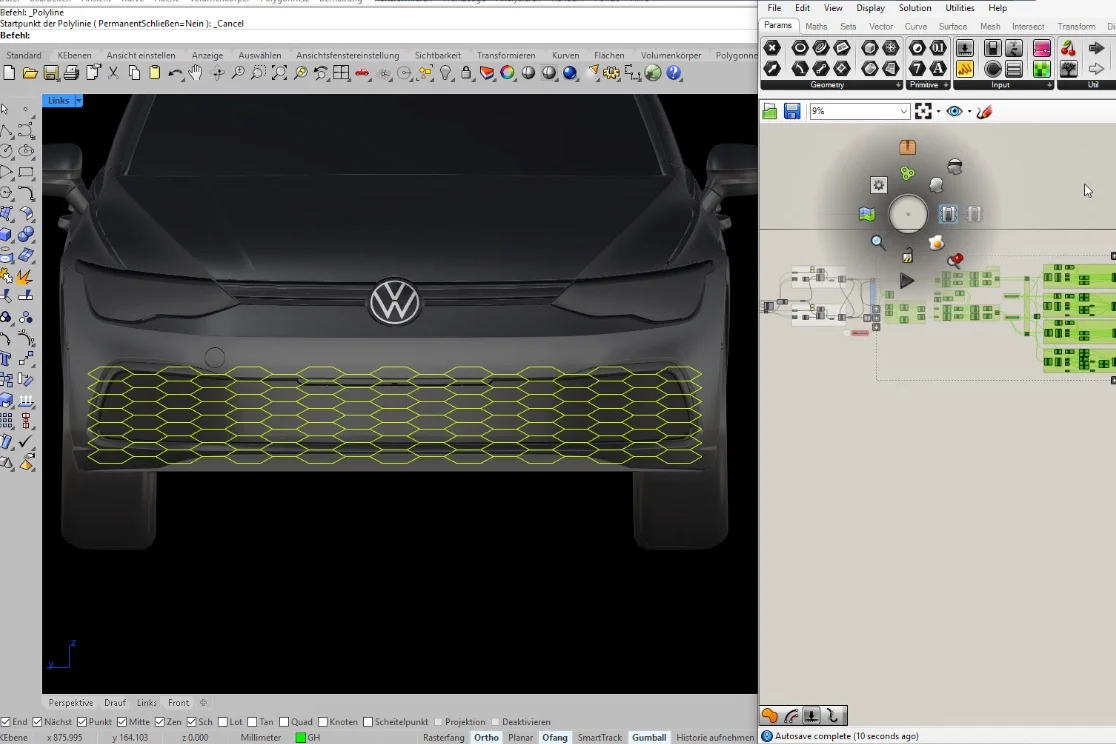Click the Grasshopper open file green icon
1116x744 pixels.
769,111
